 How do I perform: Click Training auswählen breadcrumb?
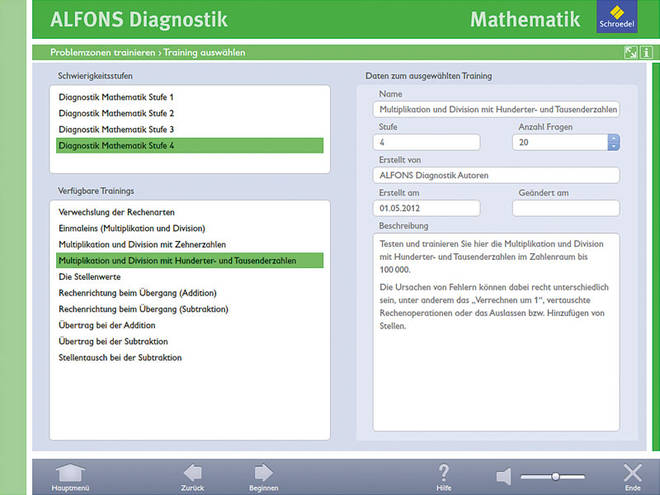pyautogui.click(x=204, y=53)
